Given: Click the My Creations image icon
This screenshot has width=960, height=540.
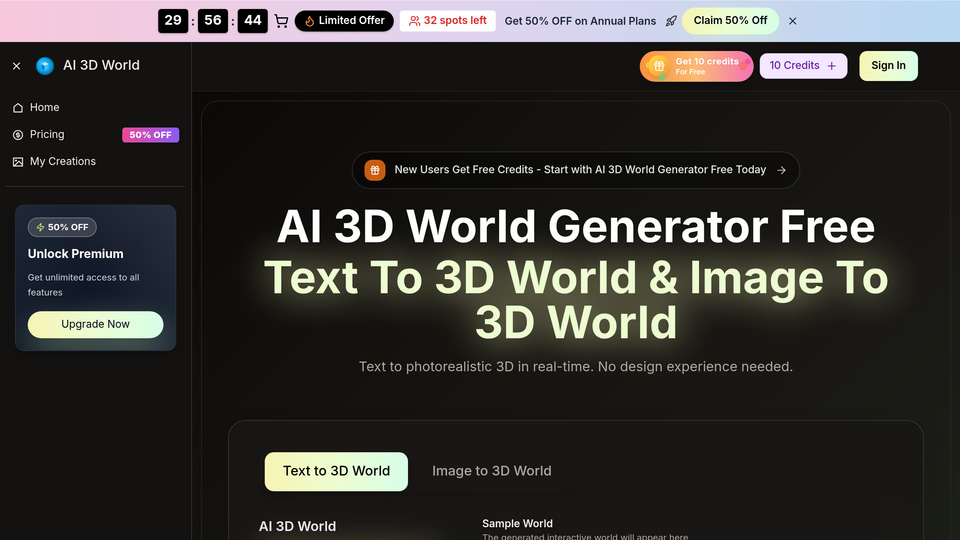Looking at the screenshot, I should tap(18, 162).
